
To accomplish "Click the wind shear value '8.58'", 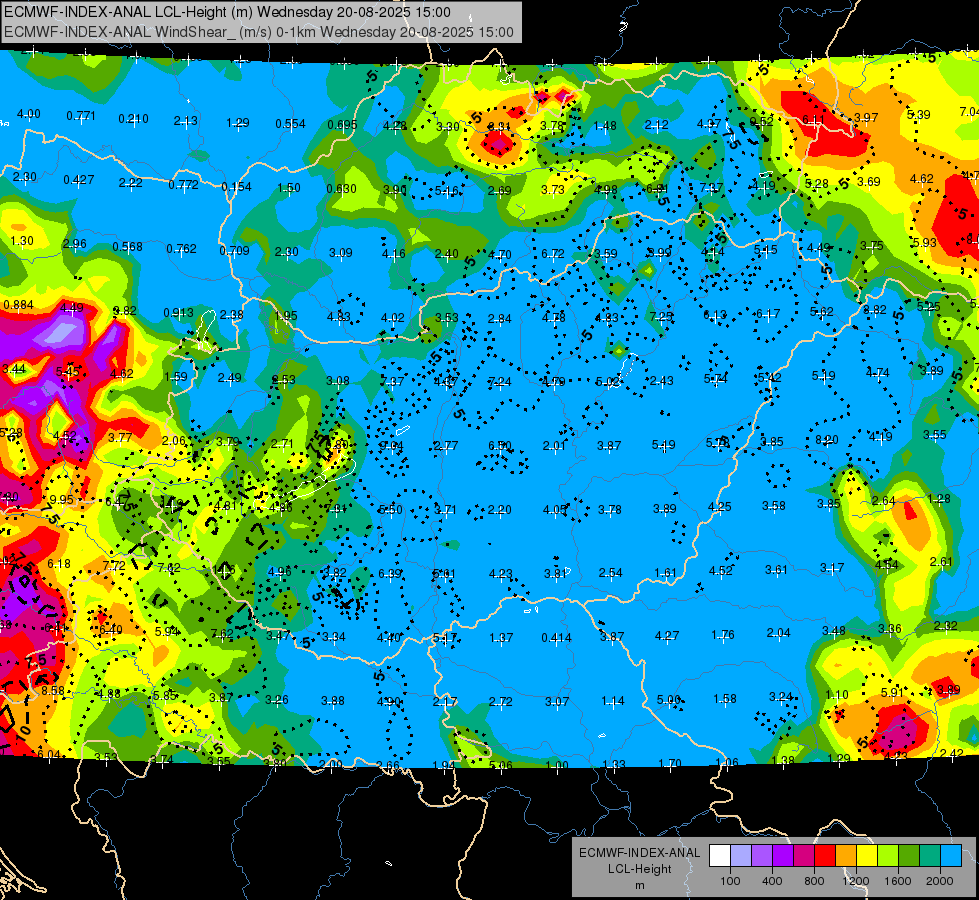I will pos(53,690).
